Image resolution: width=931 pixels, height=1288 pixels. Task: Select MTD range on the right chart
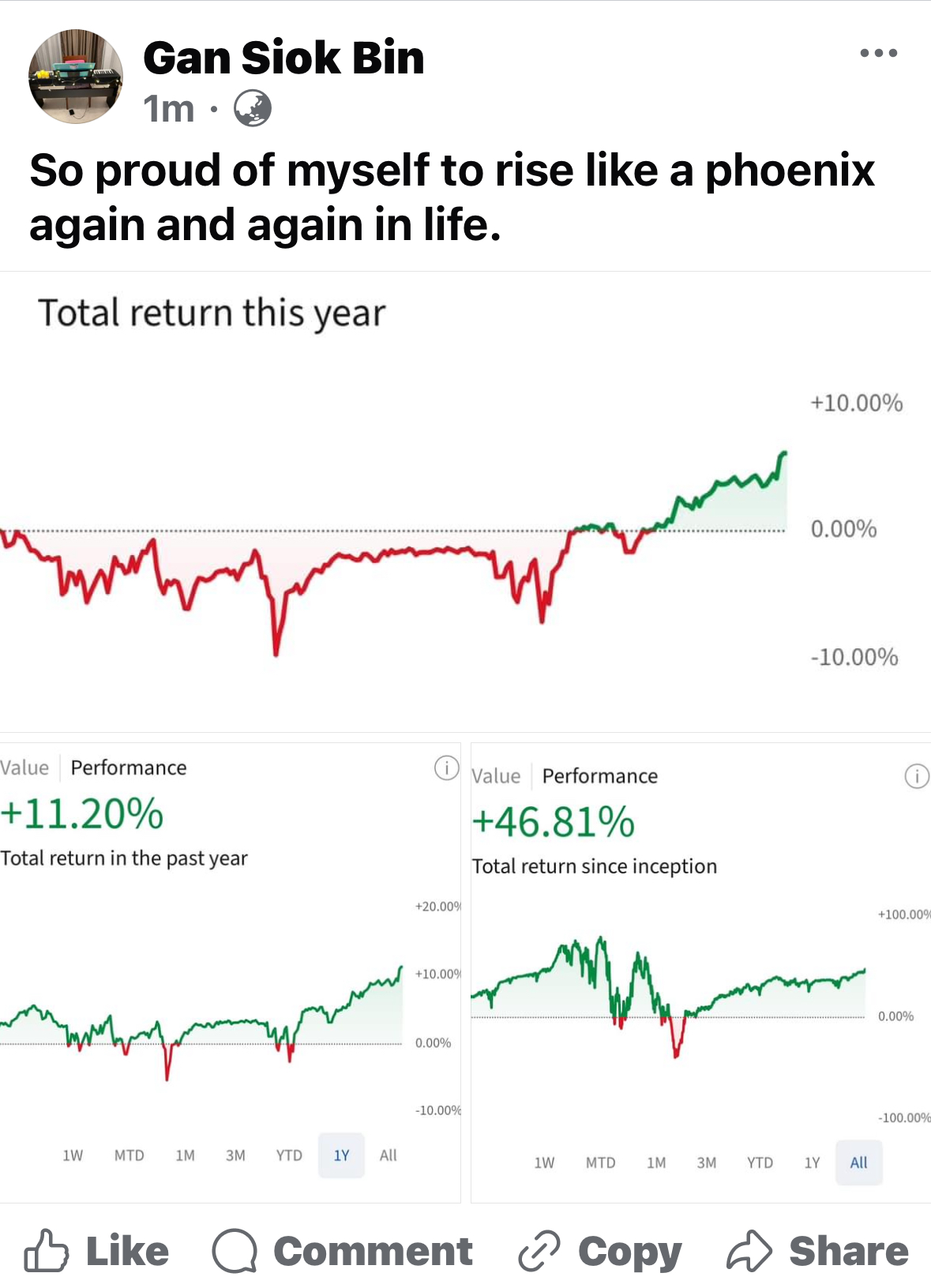(x=600, y=1162)
